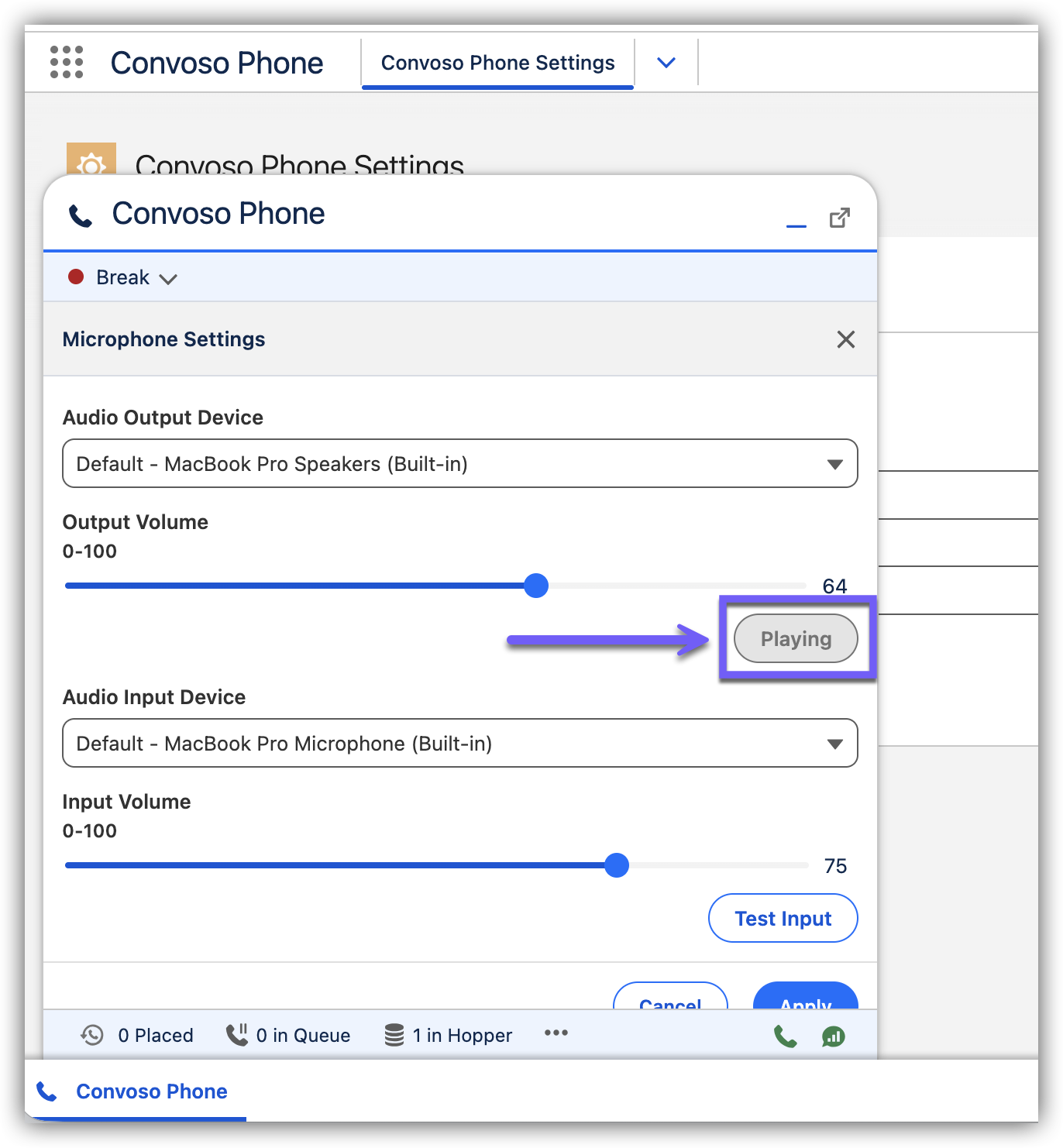1063x1148 pixels.
Task: Click the Input Volume slider handle
Action: point(617,865)
